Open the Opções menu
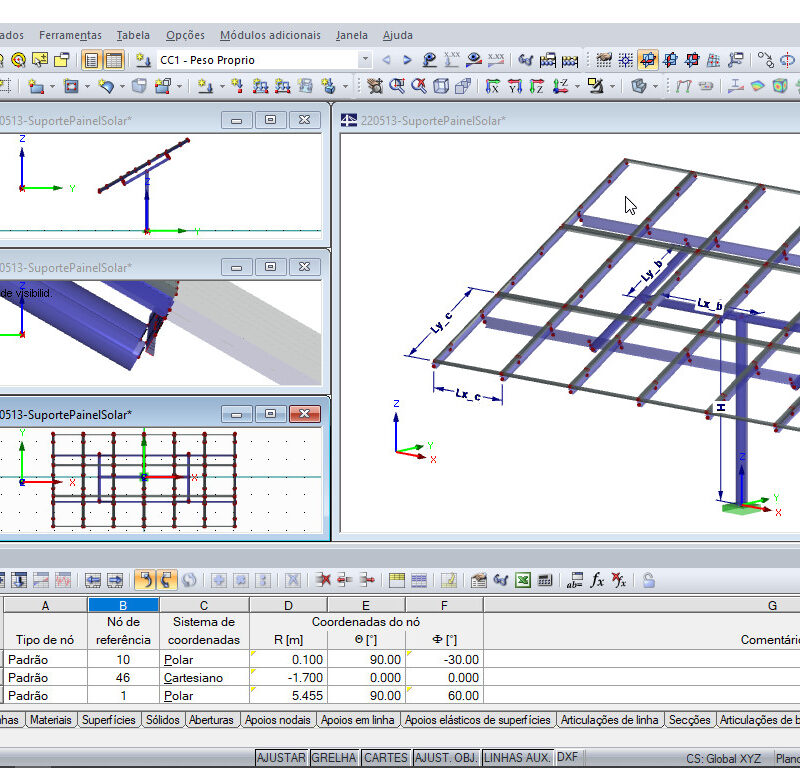This screenshot has width=800, height=768. (x=185, y=35)
